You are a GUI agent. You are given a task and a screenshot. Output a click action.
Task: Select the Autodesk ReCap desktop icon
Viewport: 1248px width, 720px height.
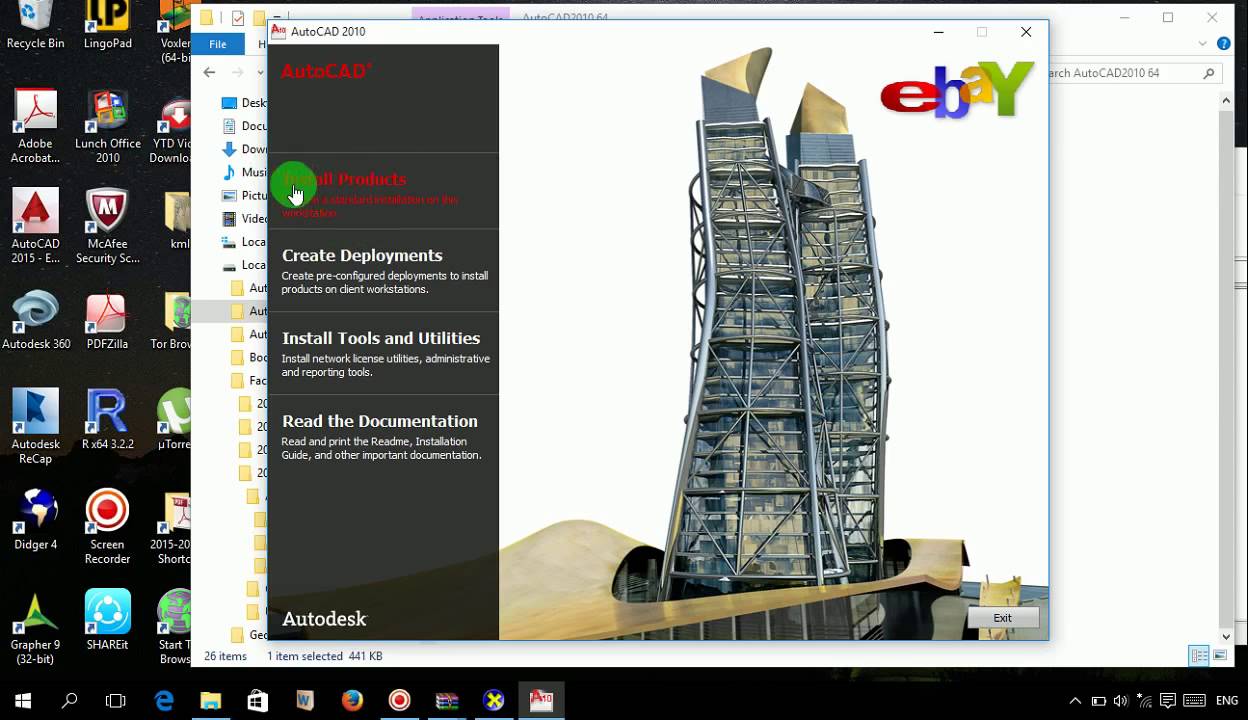(35, 426)
